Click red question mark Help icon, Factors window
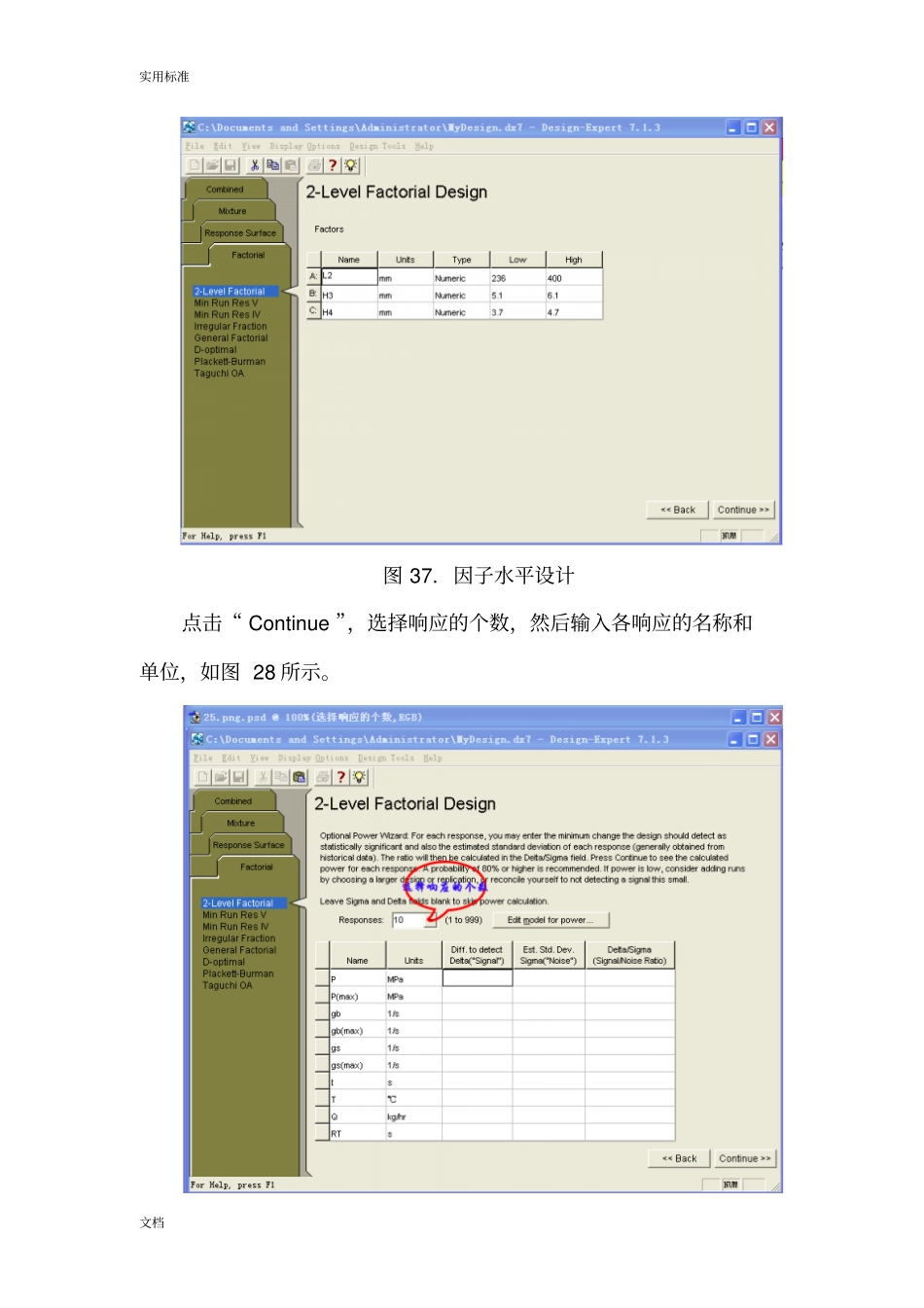The width and height of the screenshot is (924, 1308). (333, 165)
